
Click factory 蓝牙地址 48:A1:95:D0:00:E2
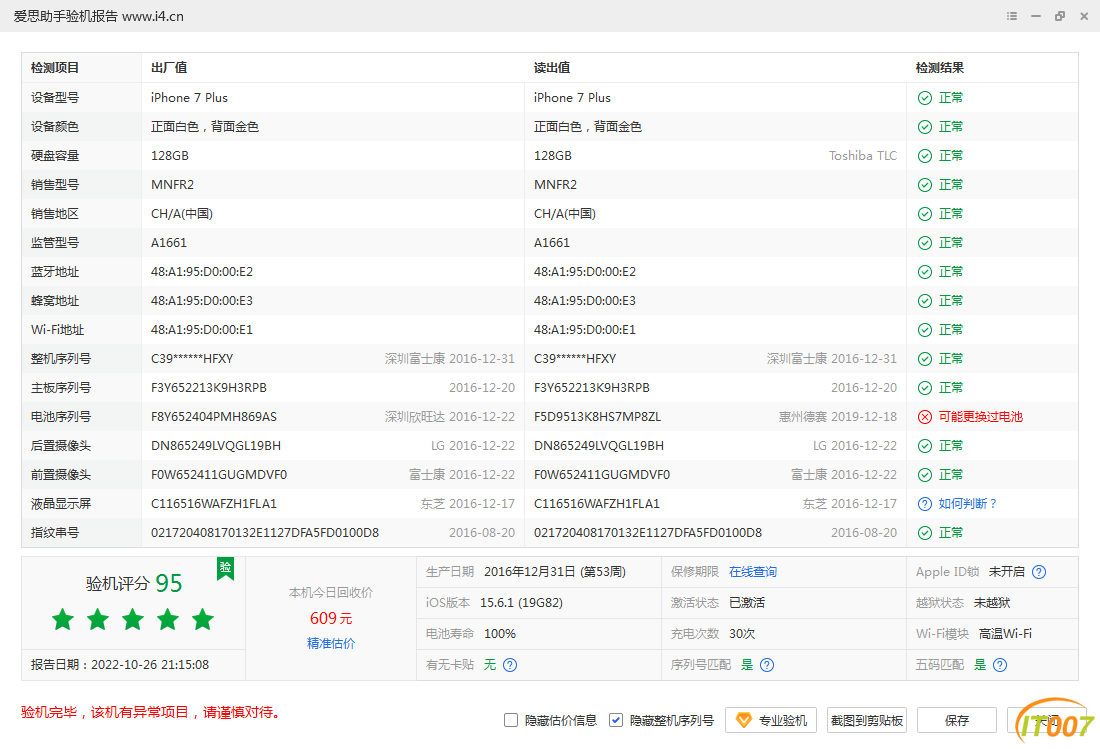[202, 272]
